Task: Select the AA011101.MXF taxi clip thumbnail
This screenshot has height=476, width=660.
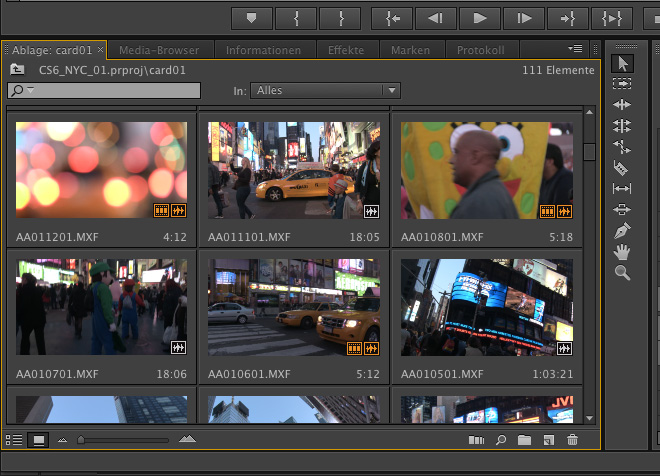Action: 294,170
